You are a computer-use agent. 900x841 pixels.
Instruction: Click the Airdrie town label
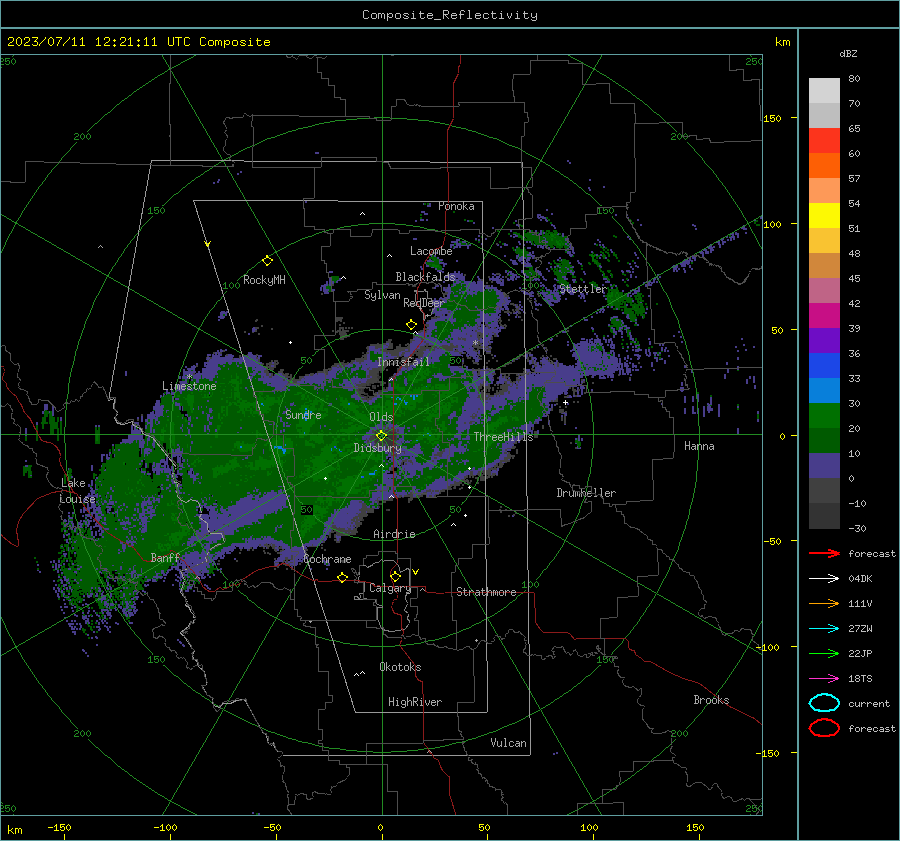394,534
